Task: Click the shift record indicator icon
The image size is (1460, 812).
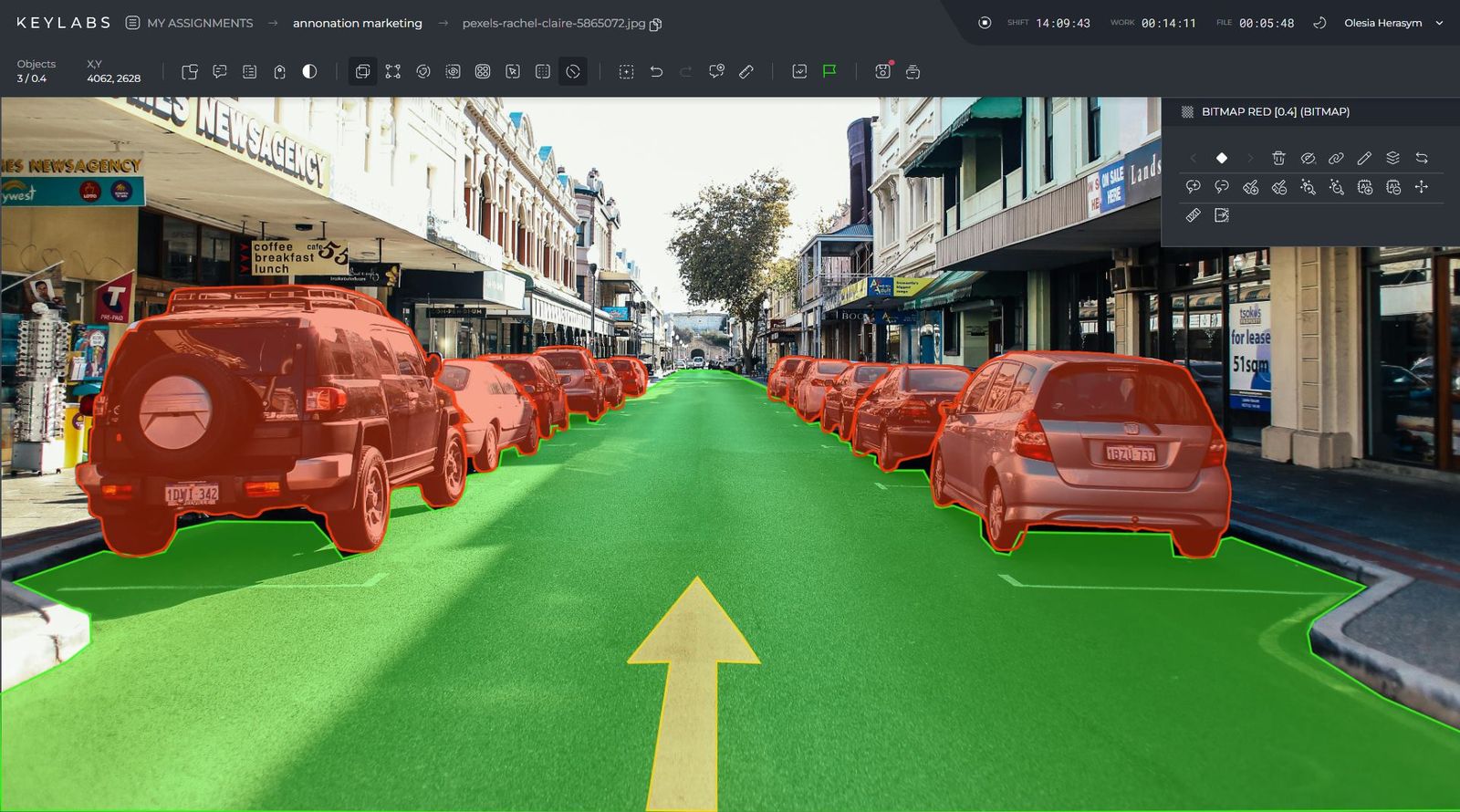Action: [x=985, y=23]
